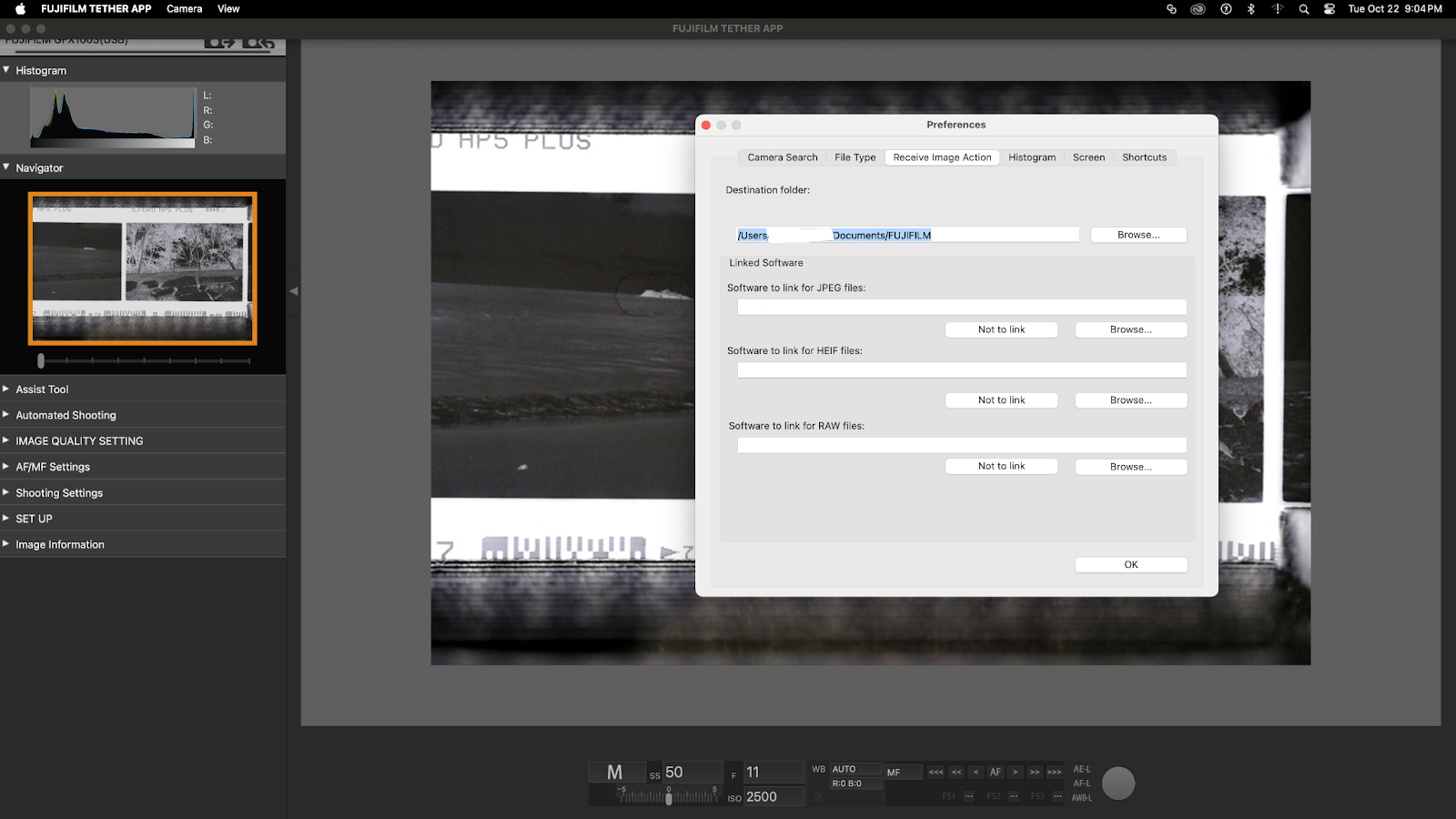Click OK in Preferences dialog
1456x819 pixels.
point(1131,564)
